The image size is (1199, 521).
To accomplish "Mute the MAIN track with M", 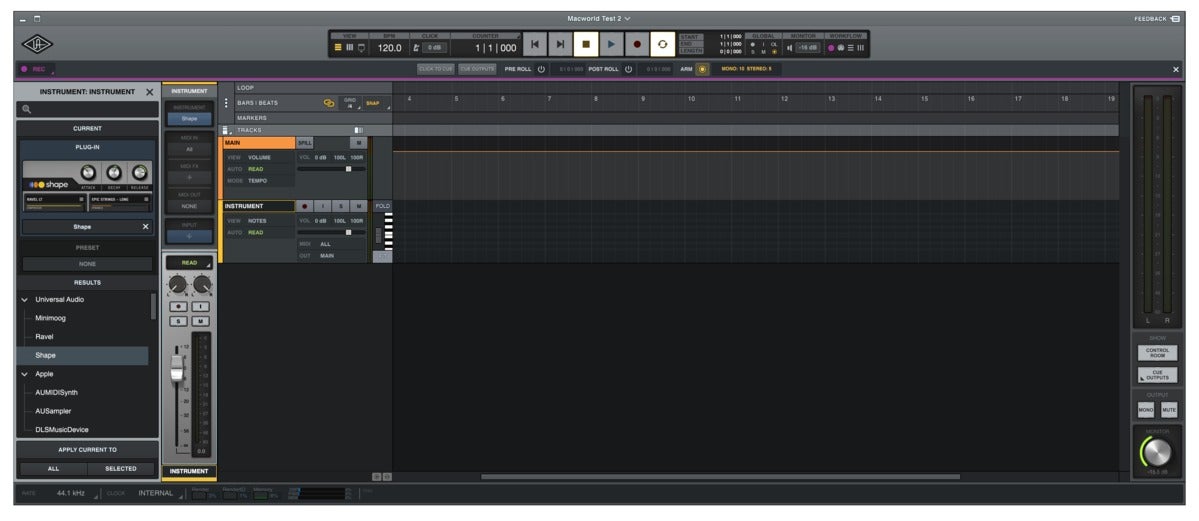I will 358,143.
